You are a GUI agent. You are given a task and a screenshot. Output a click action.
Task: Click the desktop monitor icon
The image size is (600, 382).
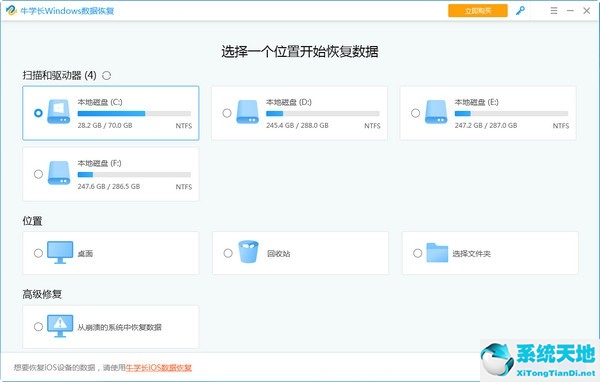[x=60, y=252]
